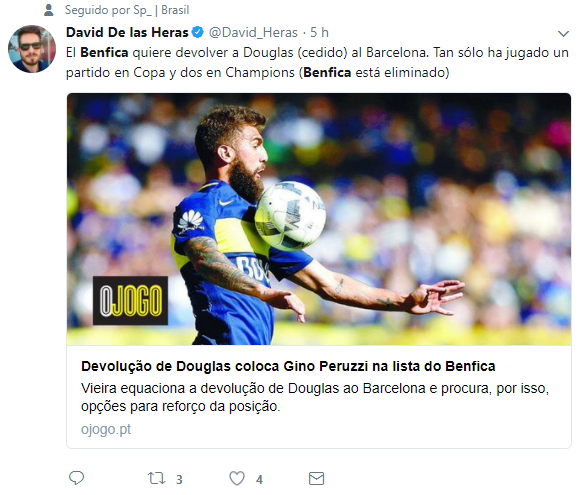
Task: Like the tweet with the heart icon
Action: [x=237, y=478]
